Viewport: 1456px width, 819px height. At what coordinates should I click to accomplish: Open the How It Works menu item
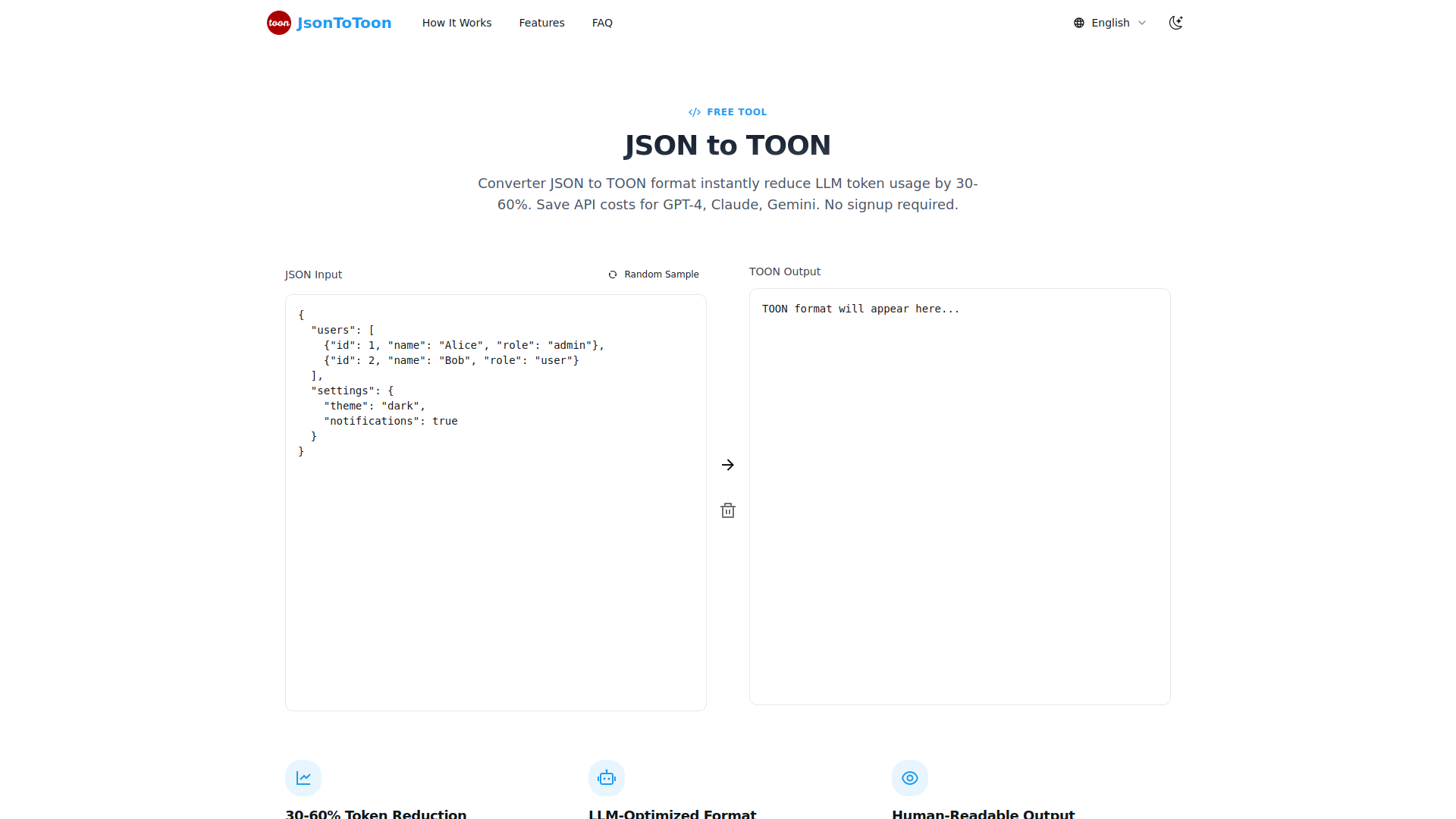click(x=457, y=23)
